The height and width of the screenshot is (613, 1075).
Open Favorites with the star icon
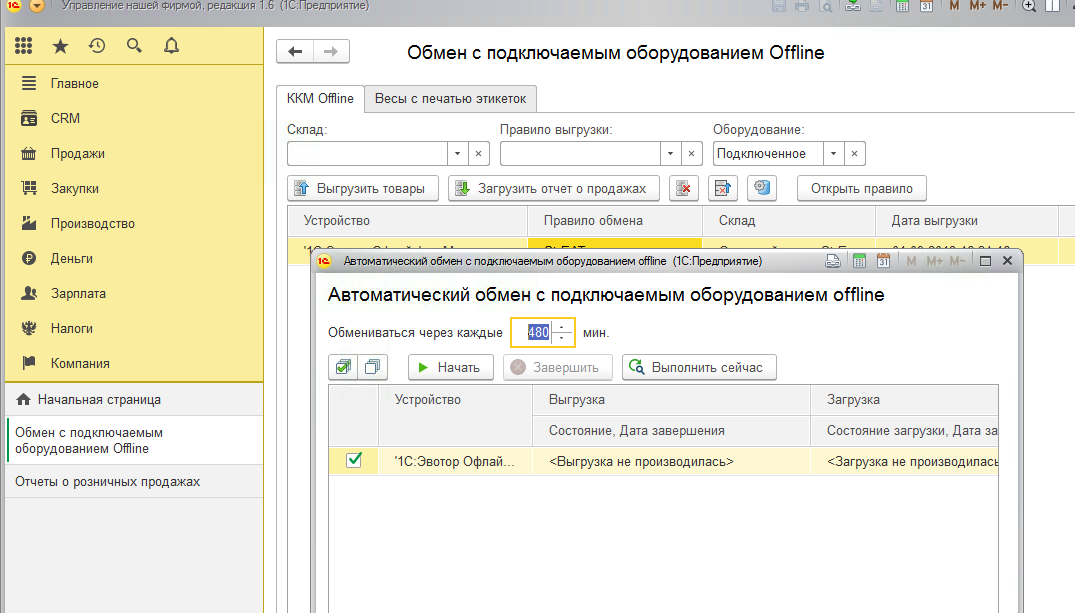coord(60,46)
